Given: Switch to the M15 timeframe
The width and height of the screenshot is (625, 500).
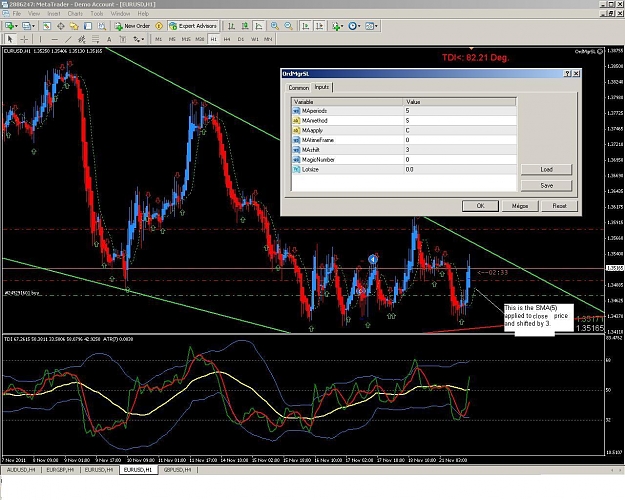Looking at the screenshot, I should (186, 39).
